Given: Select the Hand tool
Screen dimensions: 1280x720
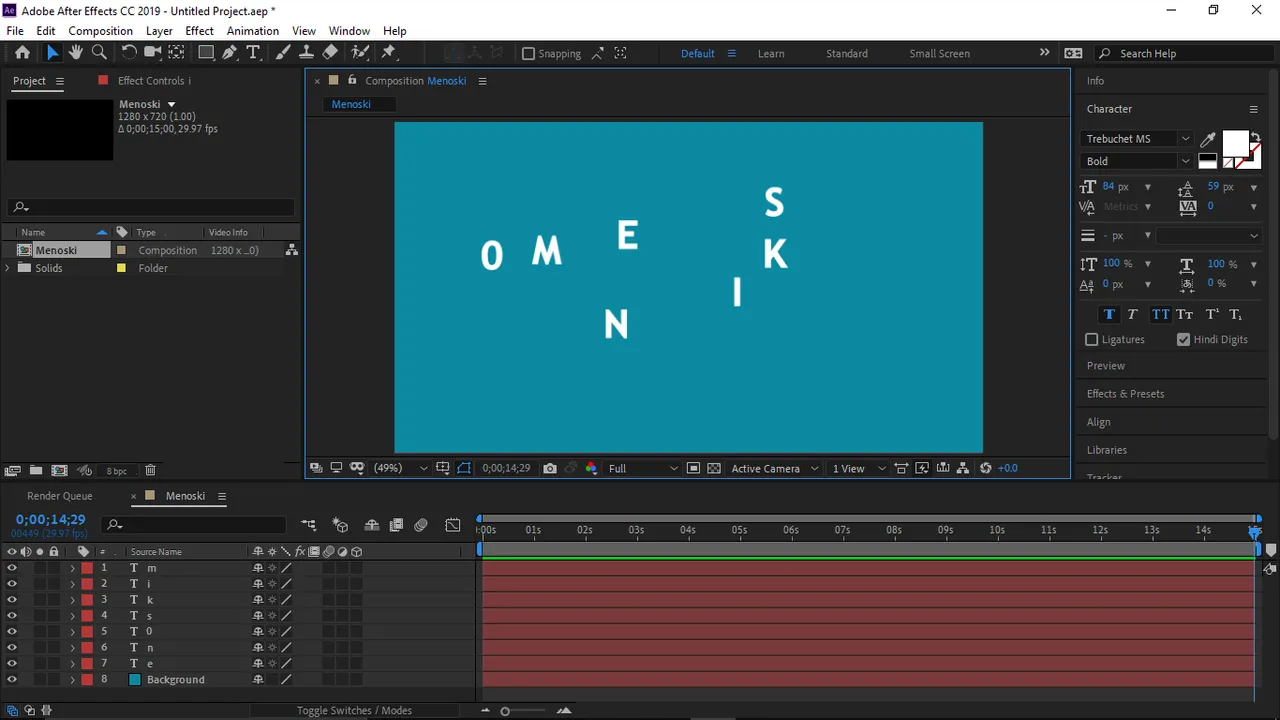Looking at the screenshot, I should click(x=75, y=53).
